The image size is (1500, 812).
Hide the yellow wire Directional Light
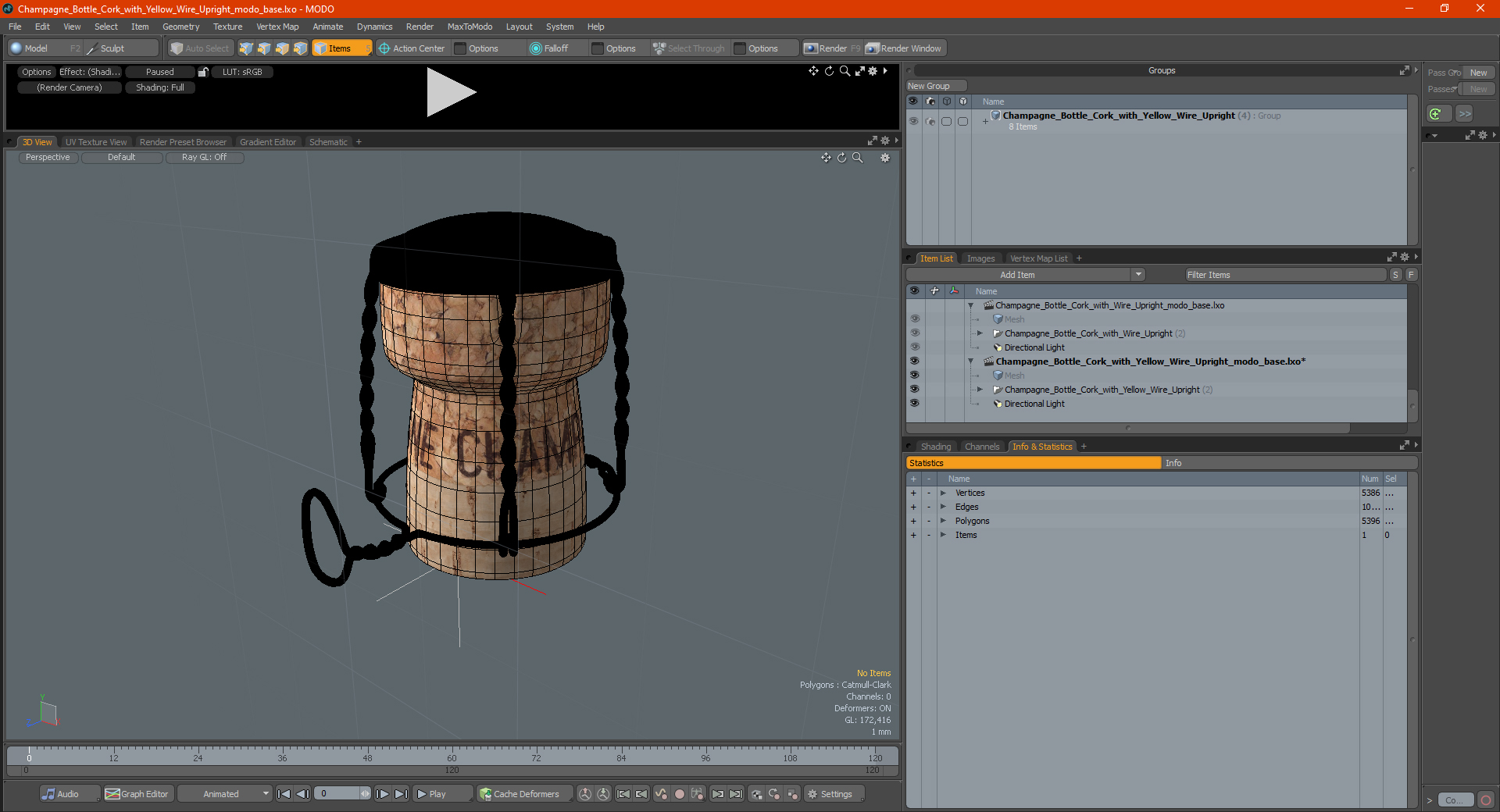(914, 404)
